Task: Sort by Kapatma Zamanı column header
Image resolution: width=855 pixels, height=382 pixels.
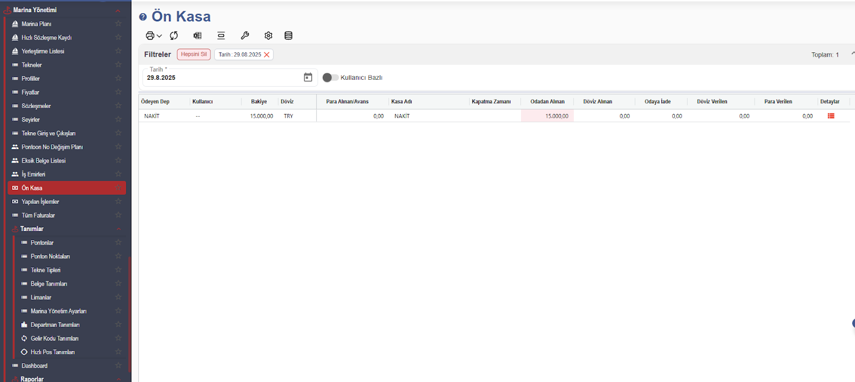Action: [491, 101]
